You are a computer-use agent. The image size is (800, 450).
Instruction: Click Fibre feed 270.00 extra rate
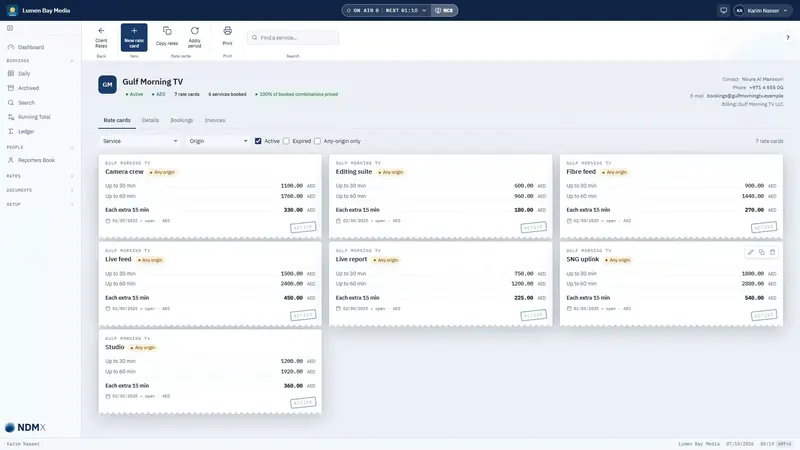point(754,210)
